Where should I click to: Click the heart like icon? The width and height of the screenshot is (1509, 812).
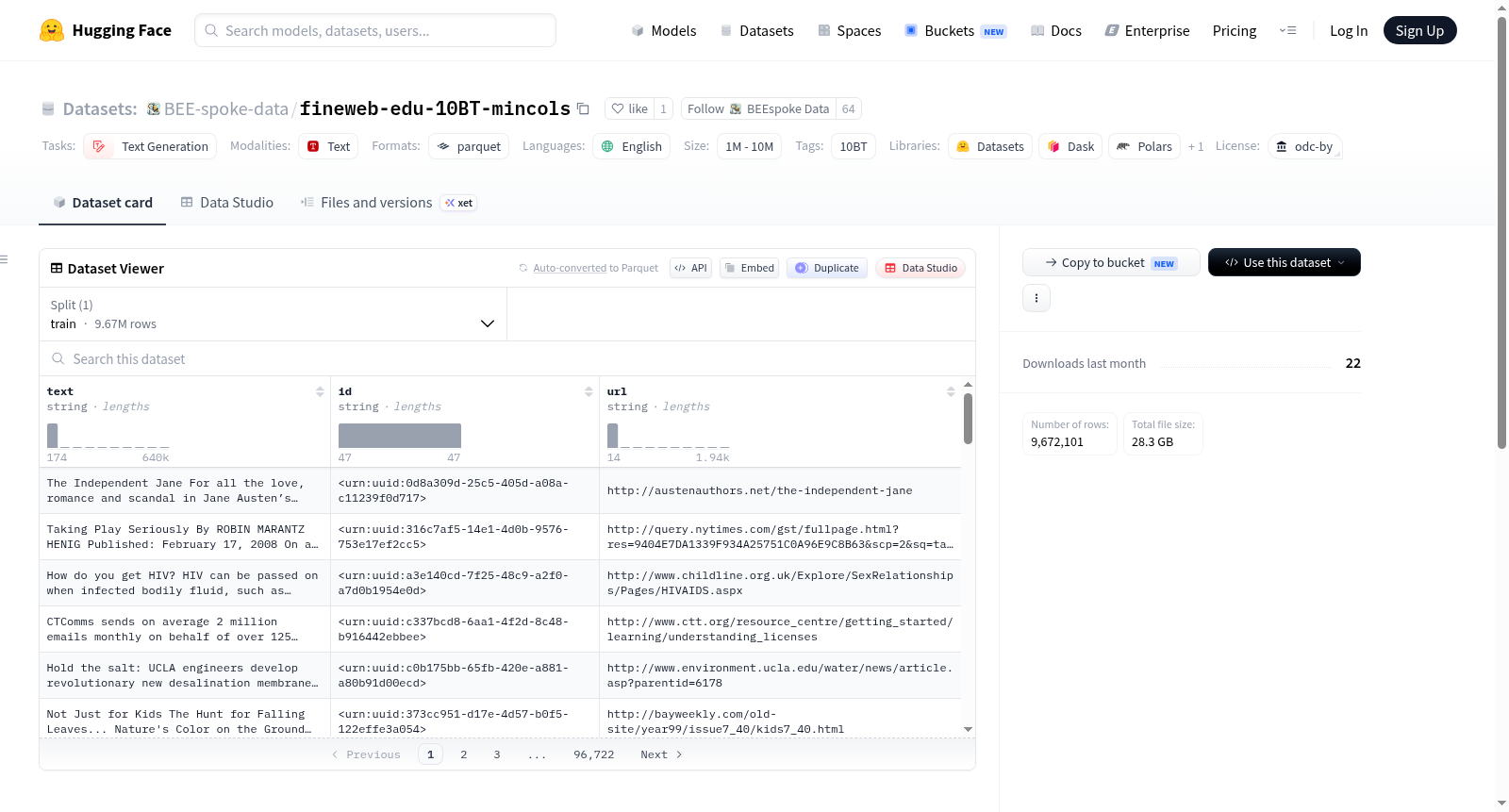tap(618, 108)
